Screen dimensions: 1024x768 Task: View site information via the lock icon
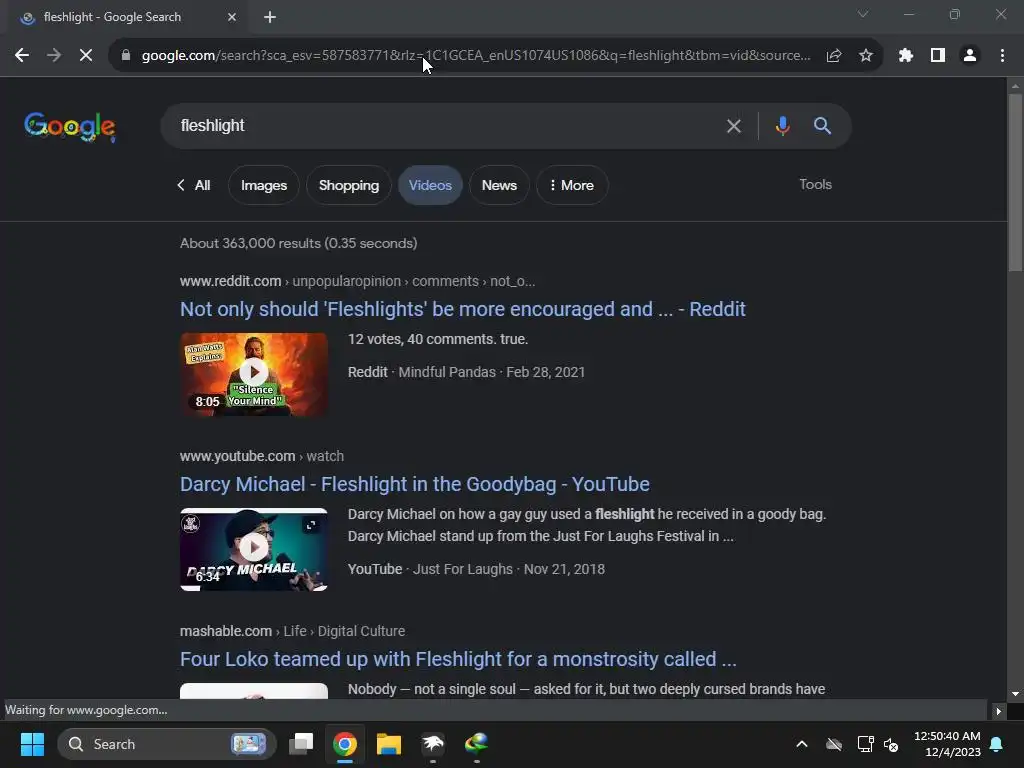(126, 56)
